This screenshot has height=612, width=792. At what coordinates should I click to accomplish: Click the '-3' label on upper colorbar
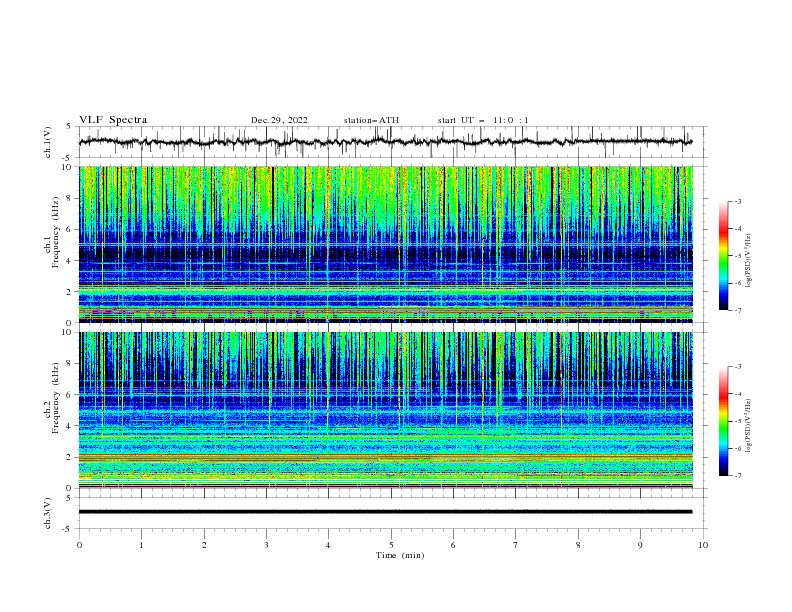[x=737, y=201]
